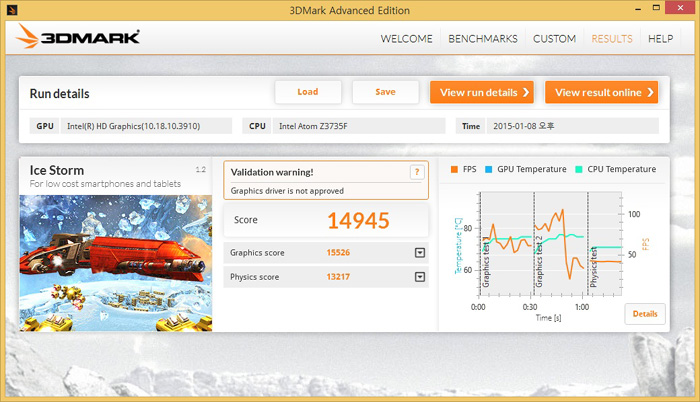The height and width of the screenshot is (402, 700).
Task: Open View run details
Action: coord(482,92)
